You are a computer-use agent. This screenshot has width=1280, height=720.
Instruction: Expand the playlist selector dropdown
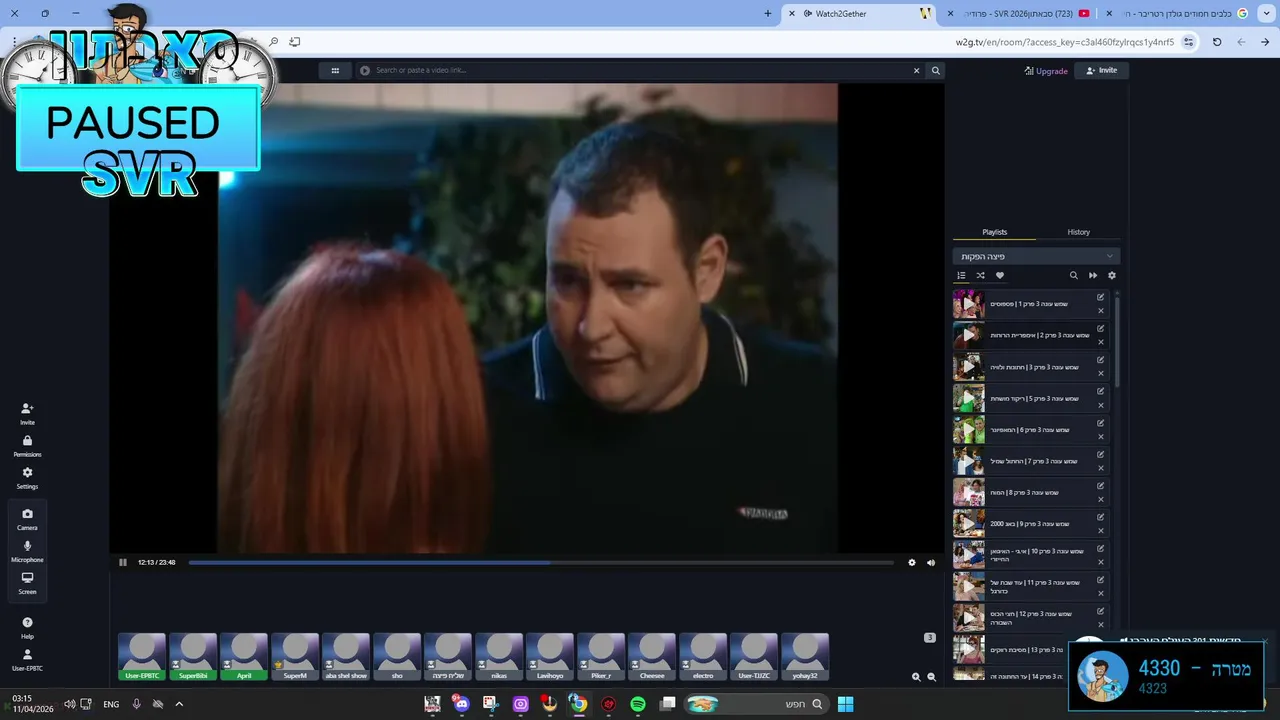1036,256
